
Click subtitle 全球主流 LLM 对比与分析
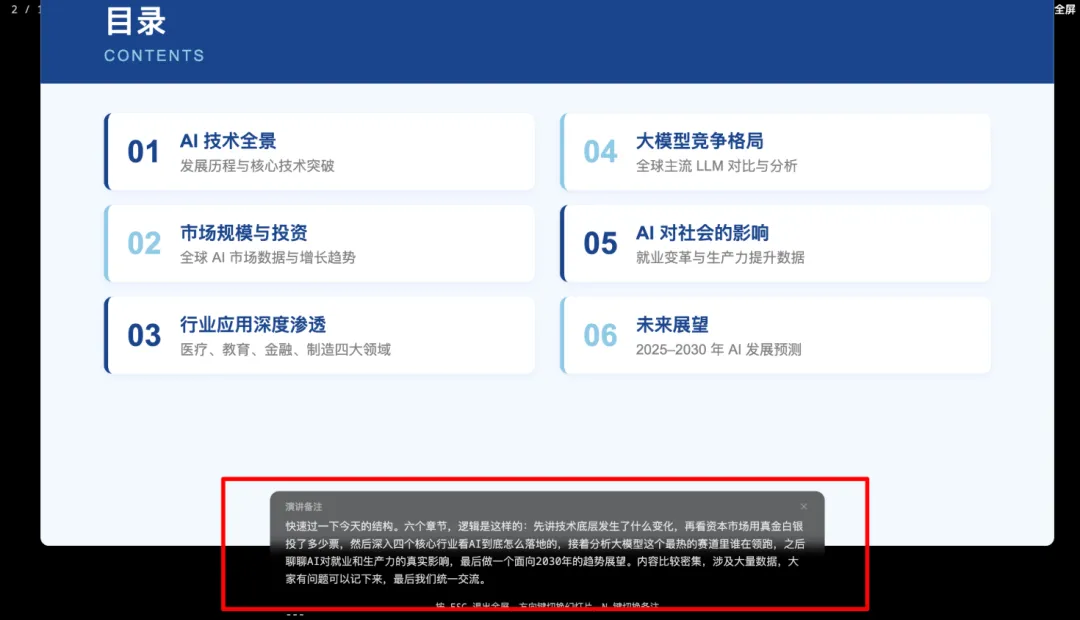[716, 166]
